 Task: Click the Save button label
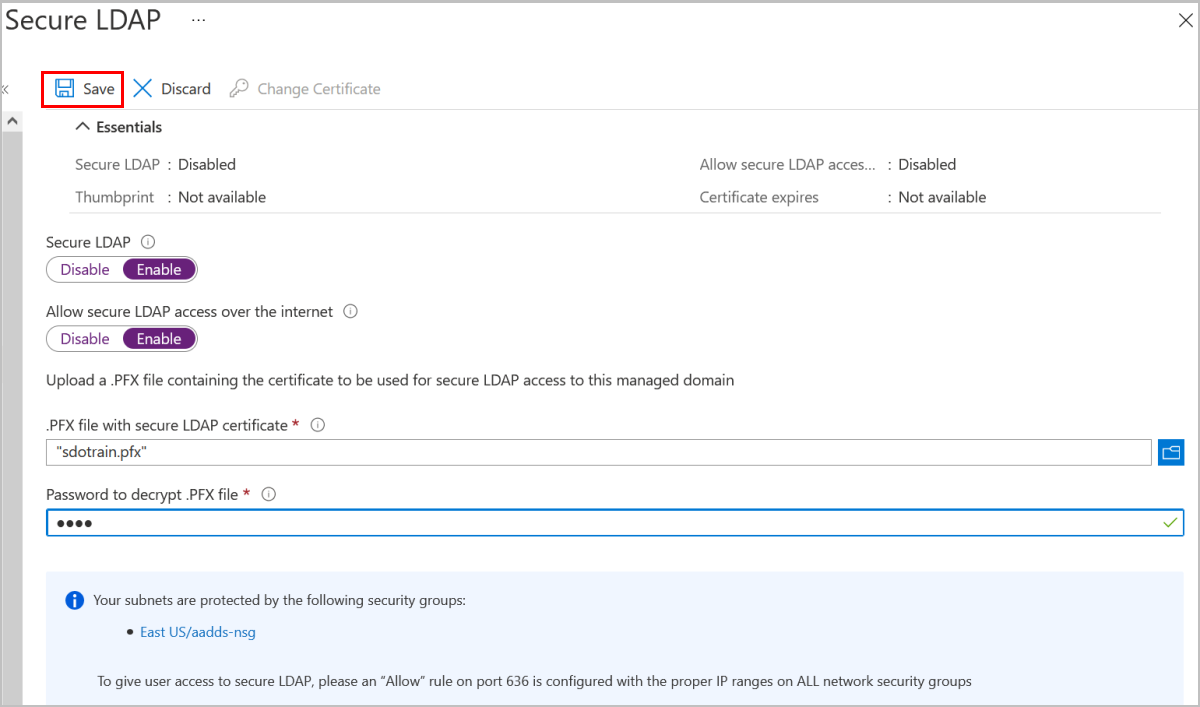(x=99, y=89)
